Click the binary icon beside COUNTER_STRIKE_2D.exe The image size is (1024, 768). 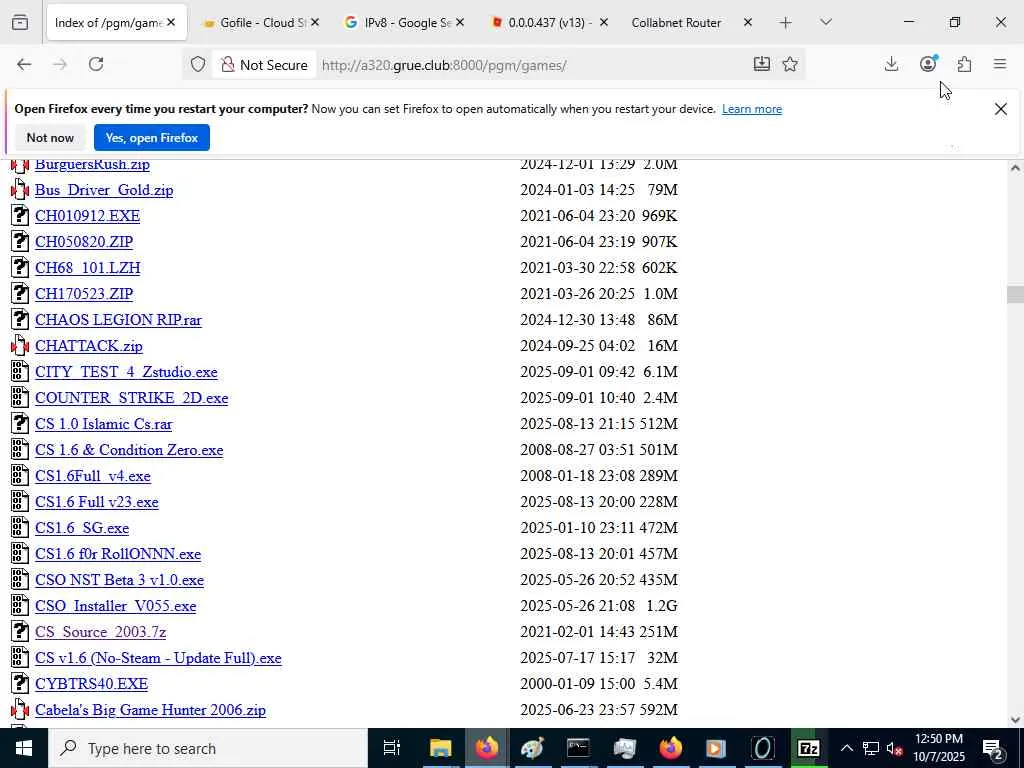click(x=20, y=397)
